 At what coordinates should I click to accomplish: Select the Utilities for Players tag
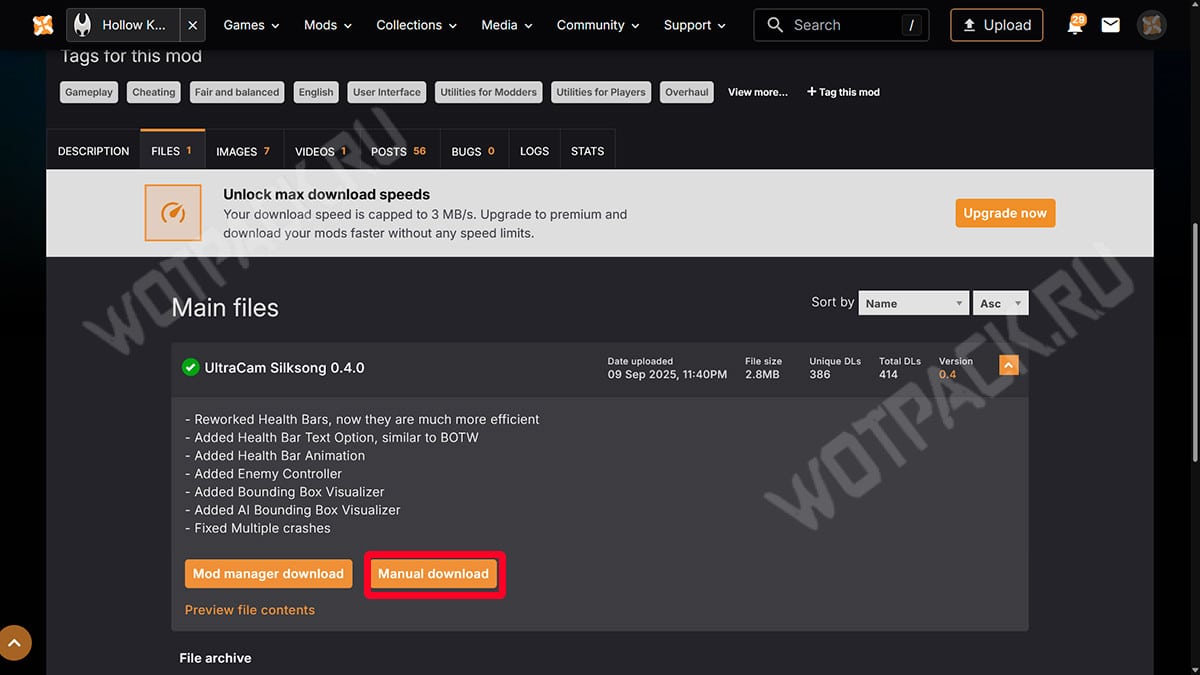click(601, 92)
